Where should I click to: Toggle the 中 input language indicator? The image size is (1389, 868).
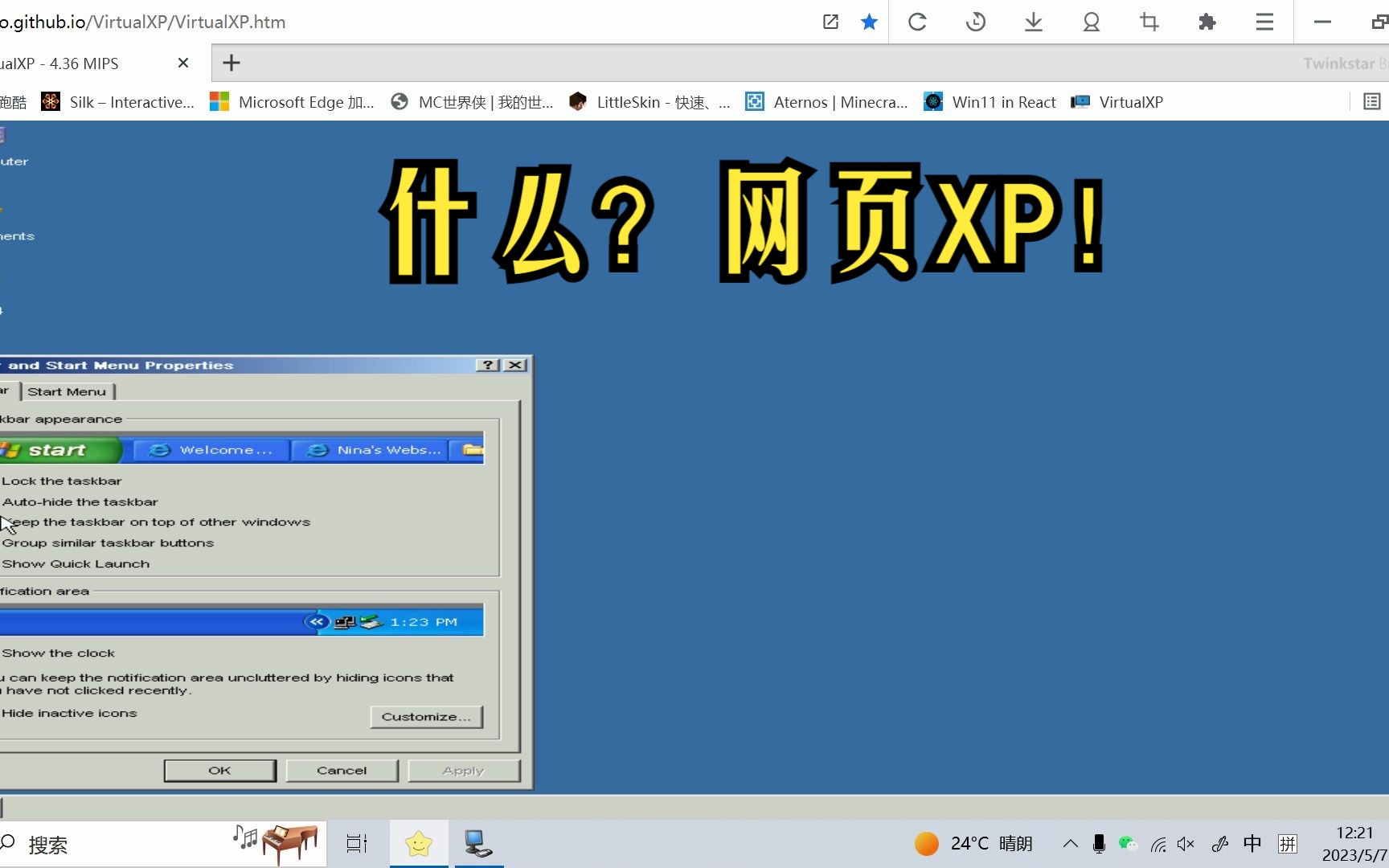(x=1252, y=844)
